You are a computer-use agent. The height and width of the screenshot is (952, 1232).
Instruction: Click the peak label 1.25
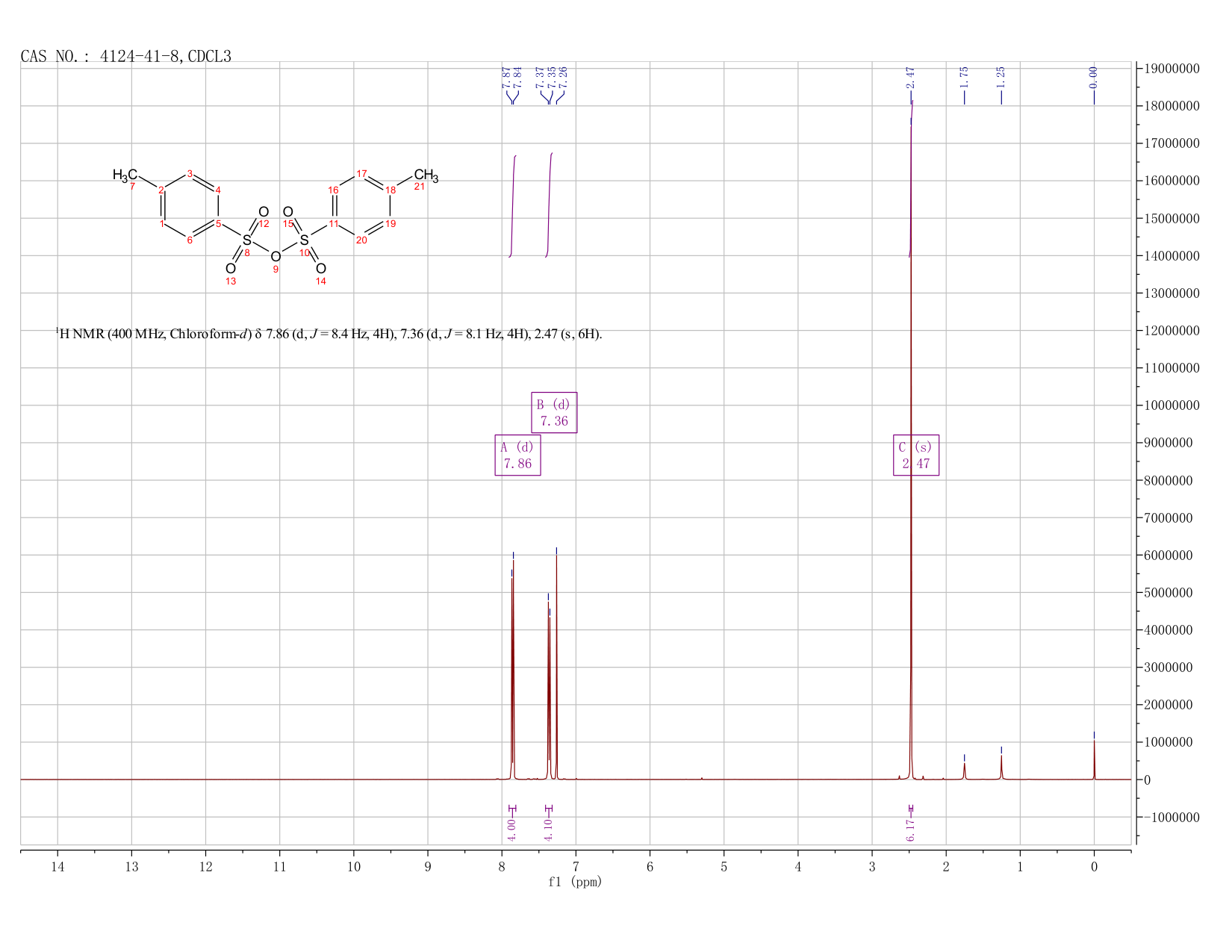pyautogui.click(x=1001, y=78)
